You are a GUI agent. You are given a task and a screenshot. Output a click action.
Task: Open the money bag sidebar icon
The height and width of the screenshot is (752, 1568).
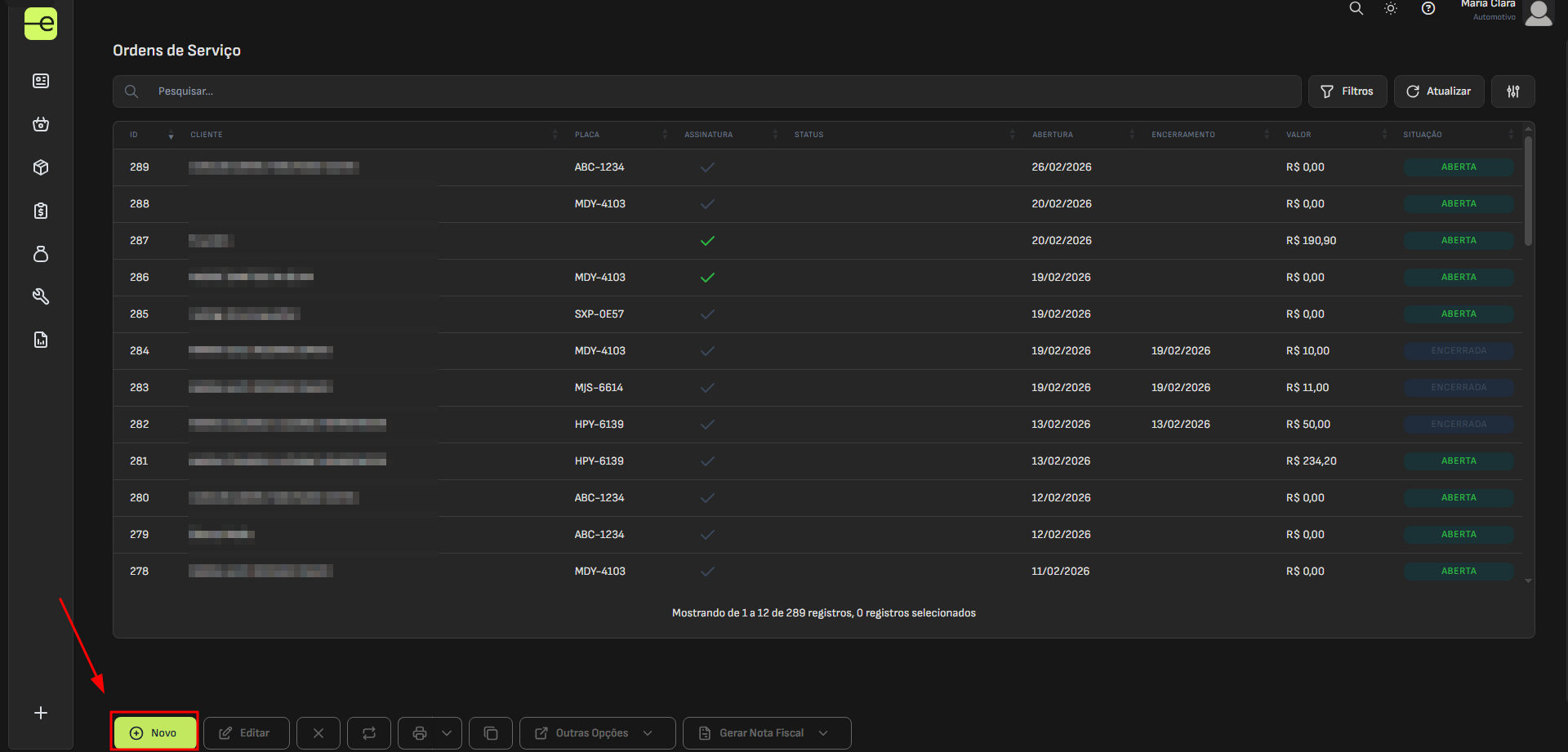pyautogui.click(x=41, y=254)
